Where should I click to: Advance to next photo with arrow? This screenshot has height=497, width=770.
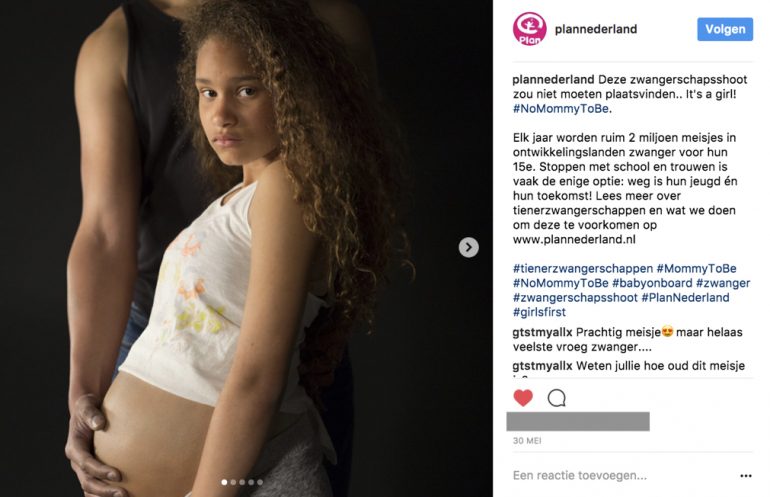[x=468, y=247]
